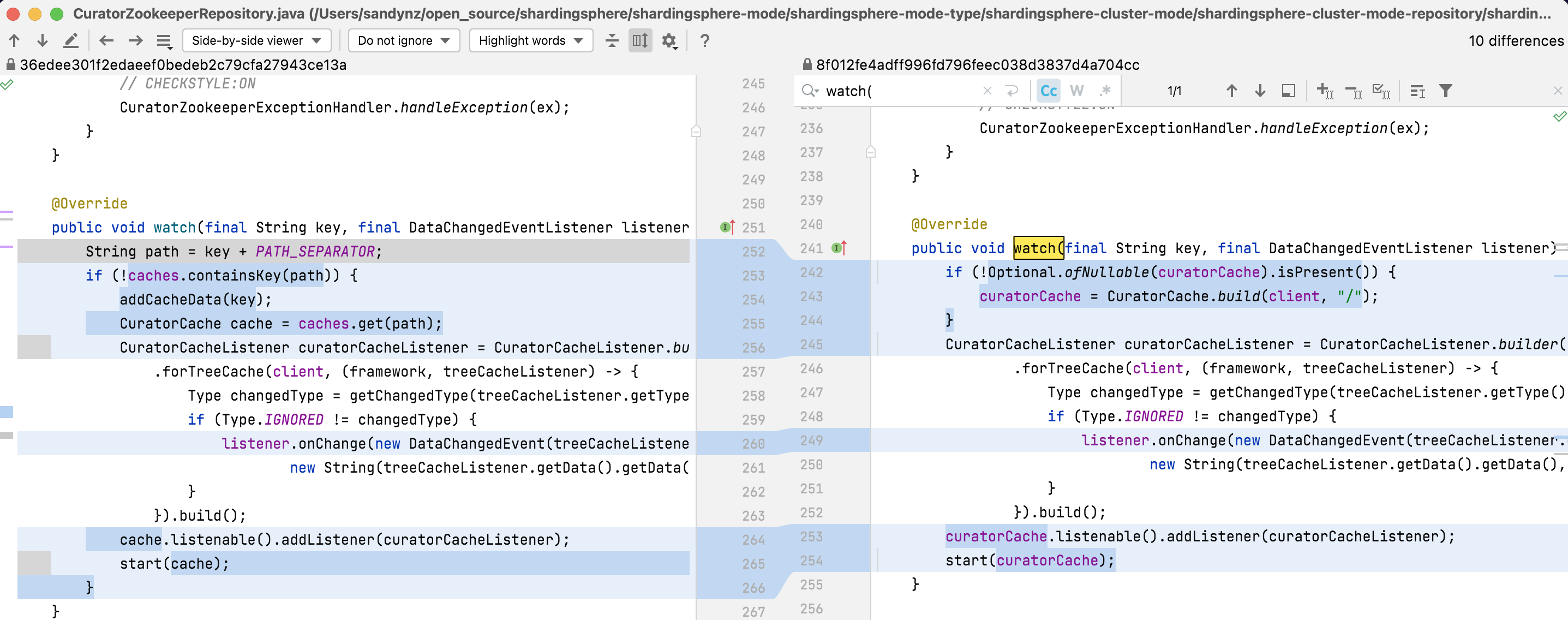
Task: Select all occurrences of watch(
Action: click(x=1382, y=91)
